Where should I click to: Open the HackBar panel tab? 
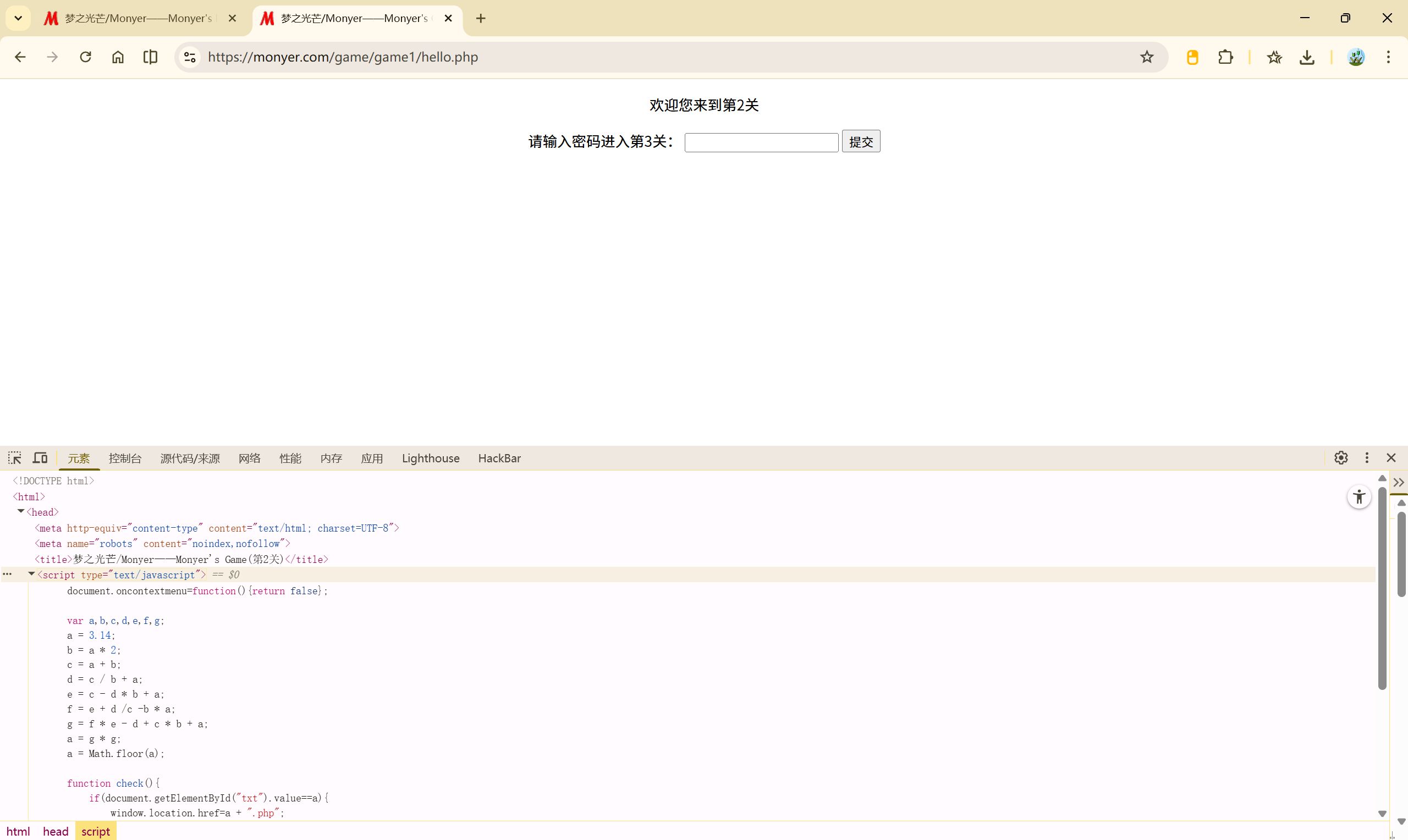499,458
